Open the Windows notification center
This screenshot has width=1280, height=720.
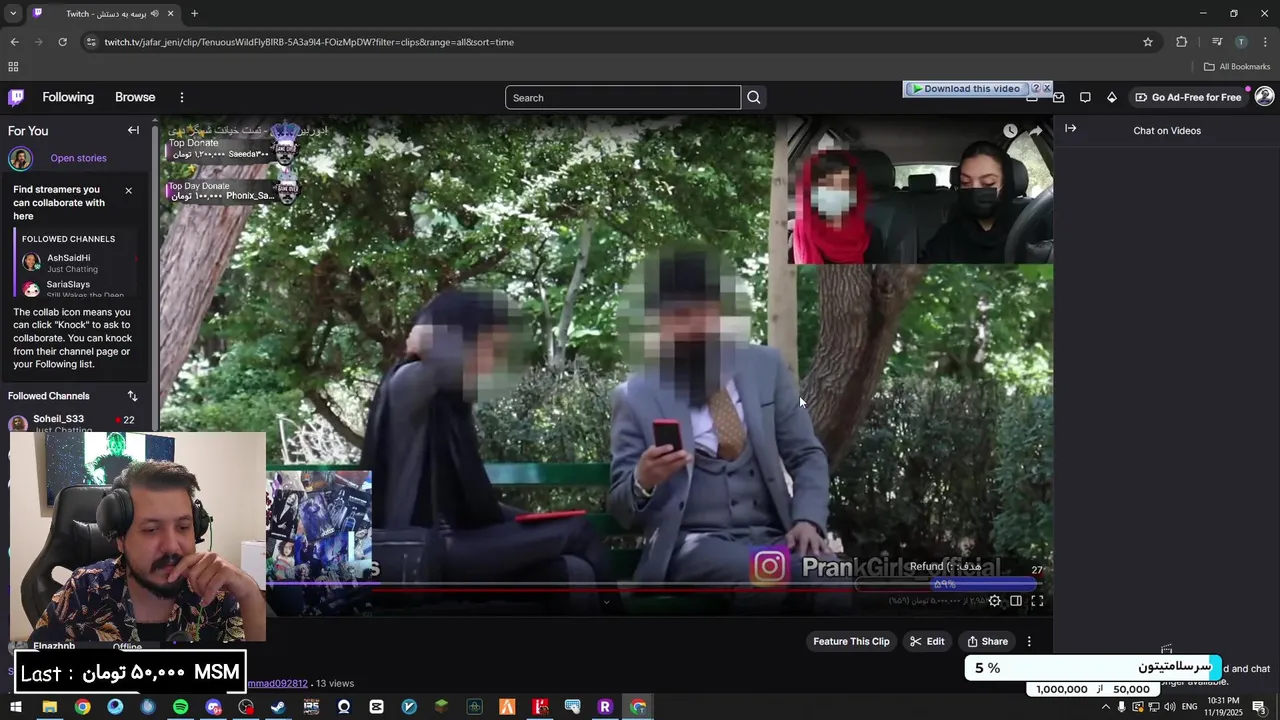(x=1259, y=707)
